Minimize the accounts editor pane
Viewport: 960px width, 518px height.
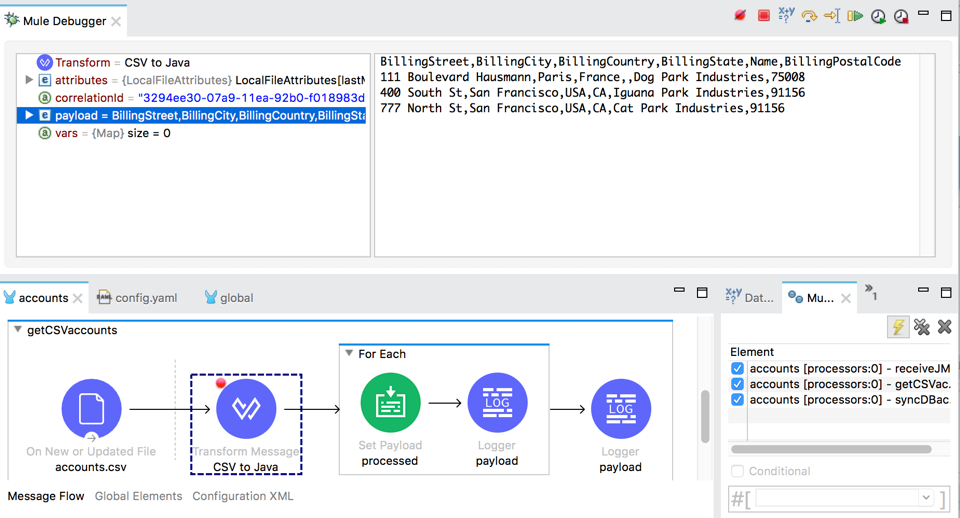coord(679,290)
